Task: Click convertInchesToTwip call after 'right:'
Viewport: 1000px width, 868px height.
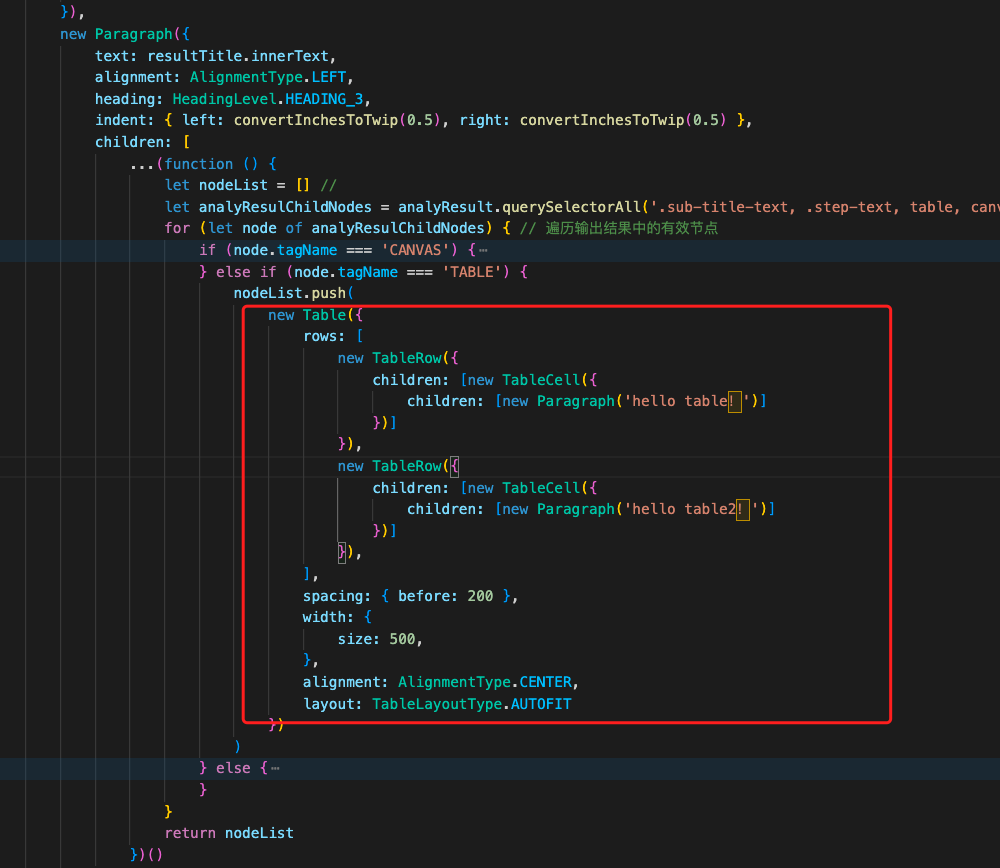Action: tap(623, 121)
